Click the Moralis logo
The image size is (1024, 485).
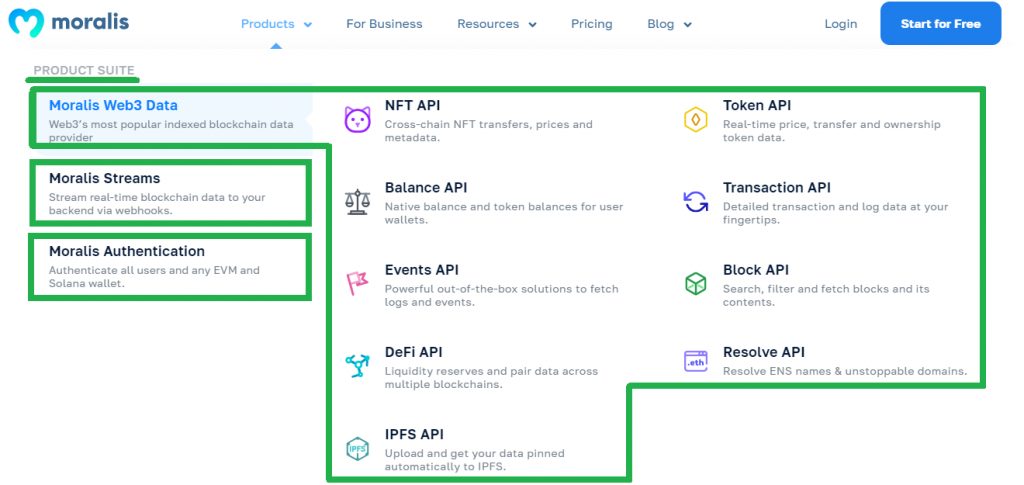69,23
